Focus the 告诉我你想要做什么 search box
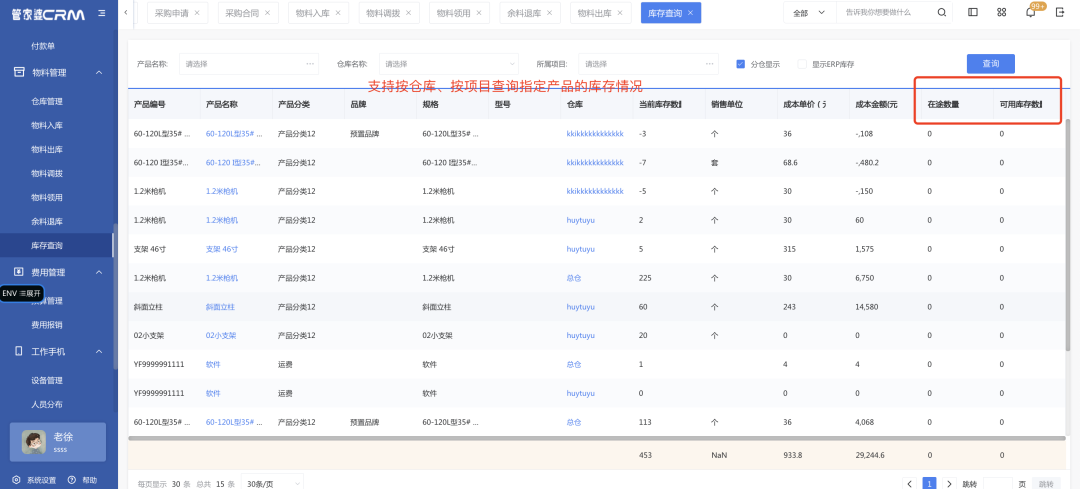The height and width of the screenshot is (489, 1080). [886, 12]
